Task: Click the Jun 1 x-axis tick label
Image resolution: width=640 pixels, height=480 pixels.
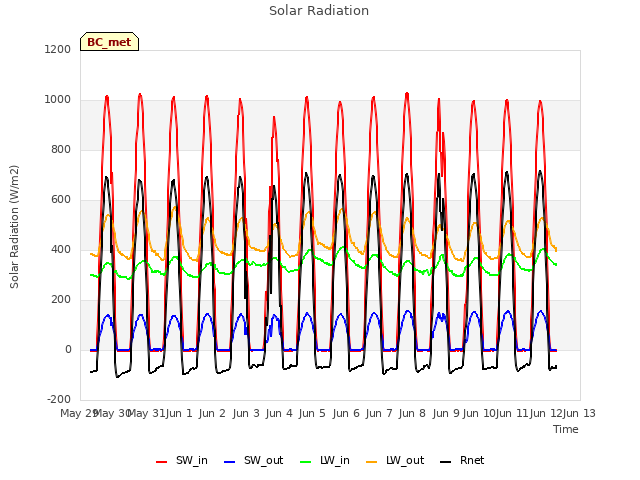Action: pyautogui.click(x=179, y=413)
